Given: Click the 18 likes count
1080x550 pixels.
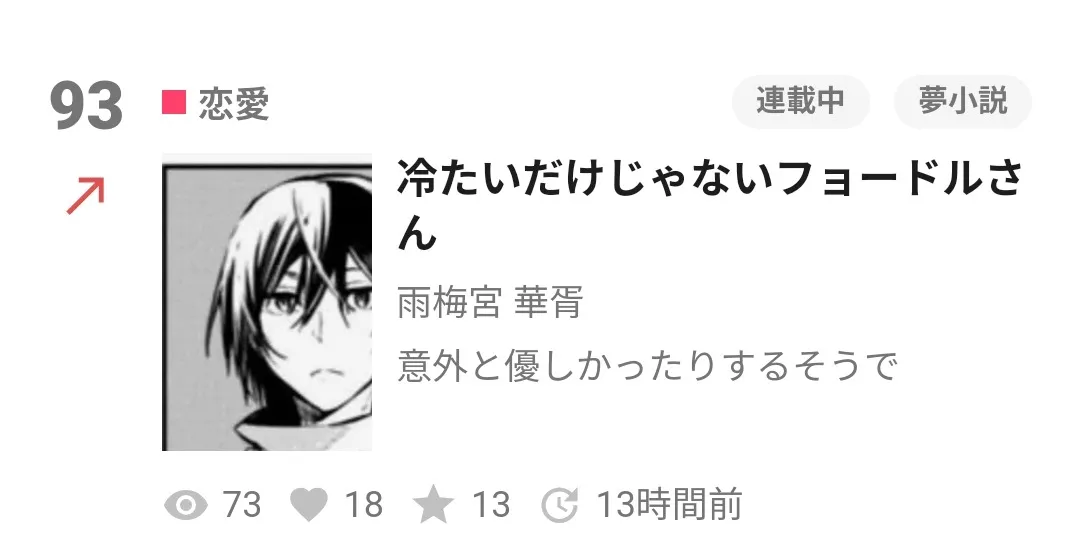Looking at the screenshot, I should click(364, 505).
